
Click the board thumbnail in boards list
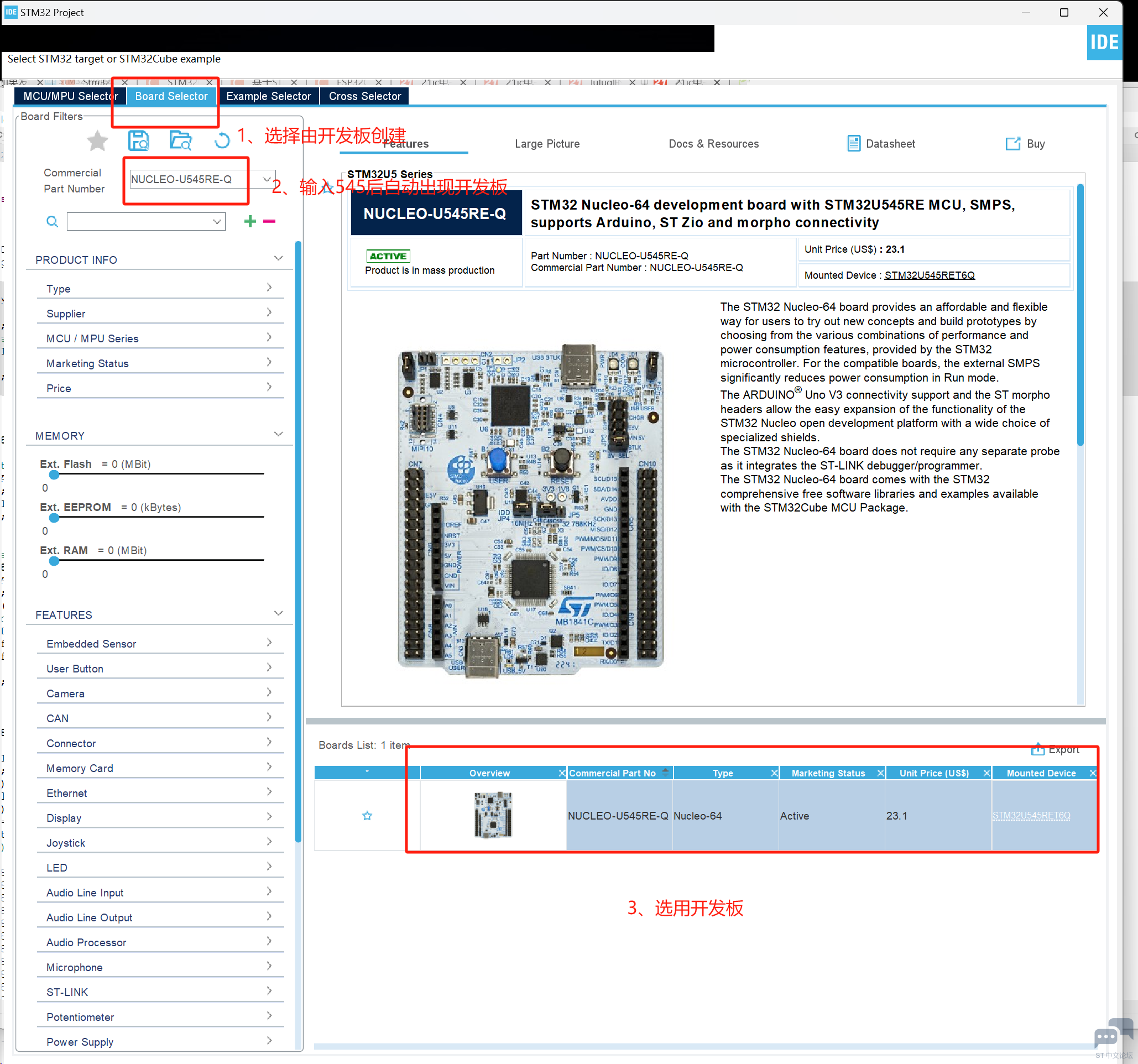tap(493, 815)
